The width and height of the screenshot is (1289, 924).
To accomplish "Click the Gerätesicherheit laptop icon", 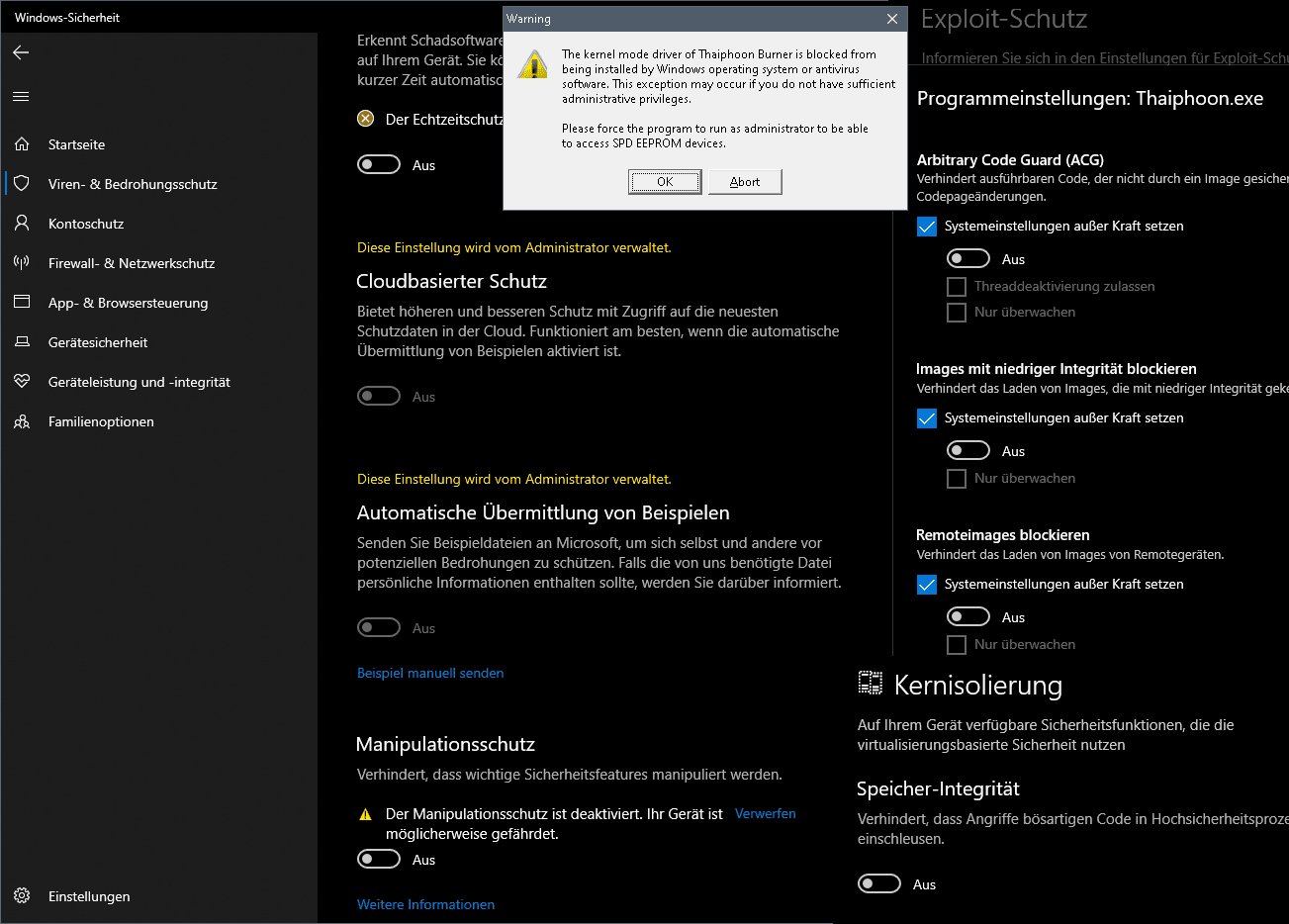I will pyautogui.click(x=22, y=342).
